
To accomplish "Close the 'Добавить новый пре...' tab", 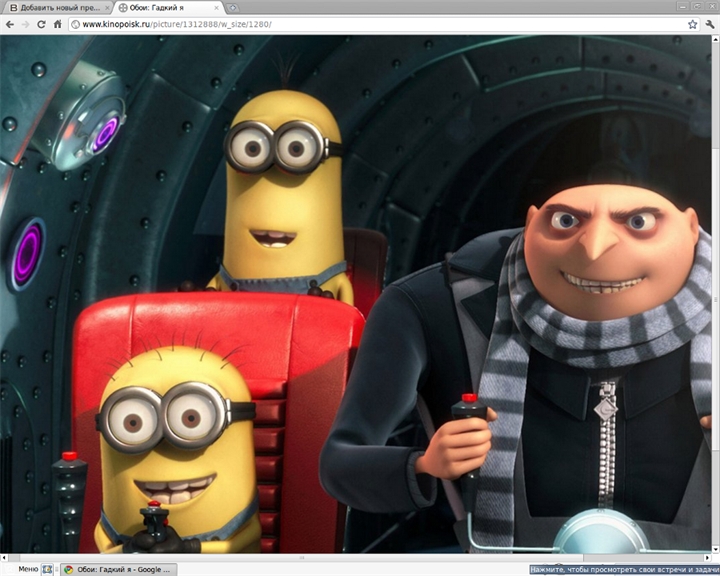I will click(107, 8).
